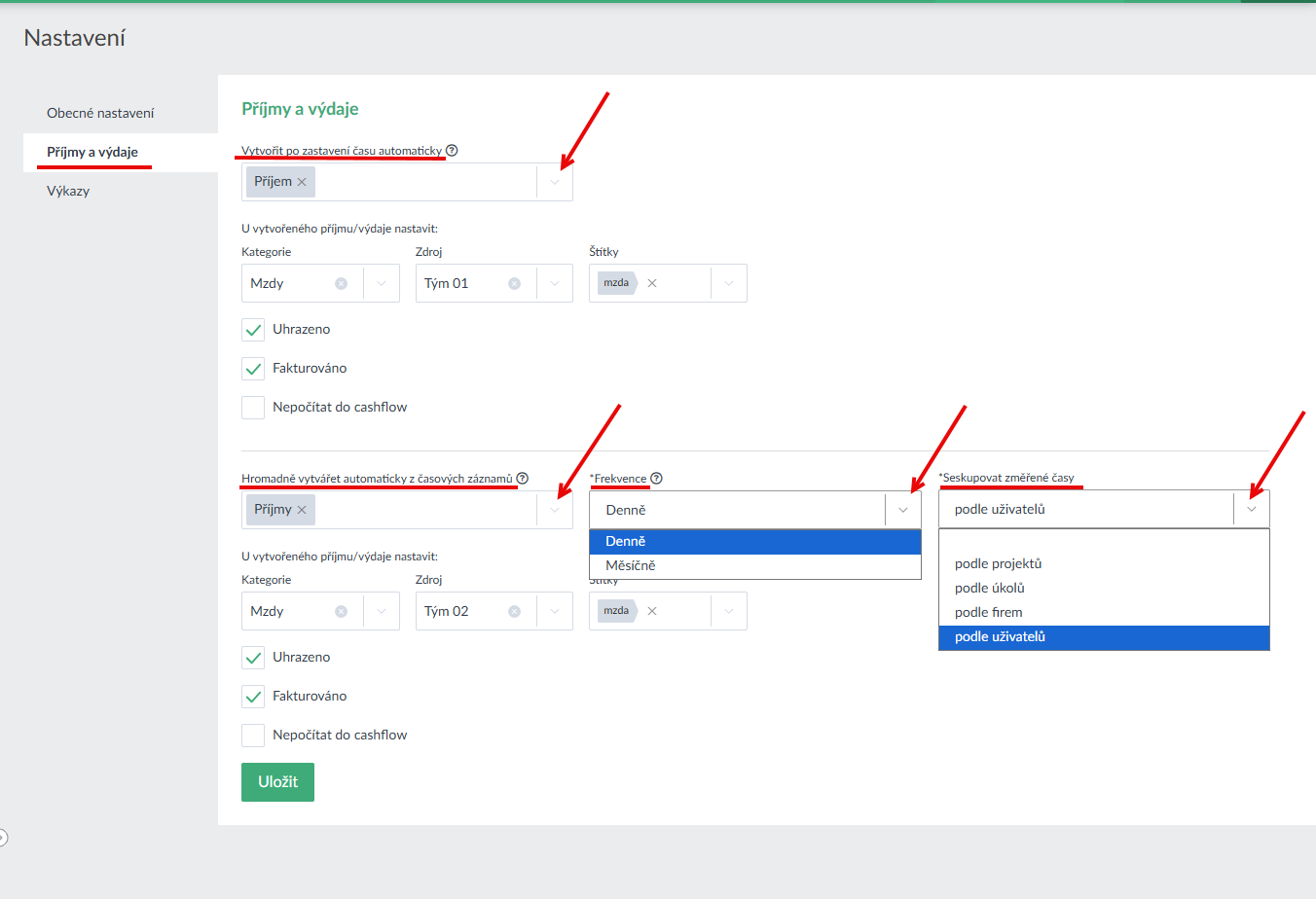The height and width of the screenshot is (899, 1316).
Task: Clear the Mzdy category in top section
Action: pos(341,284)
